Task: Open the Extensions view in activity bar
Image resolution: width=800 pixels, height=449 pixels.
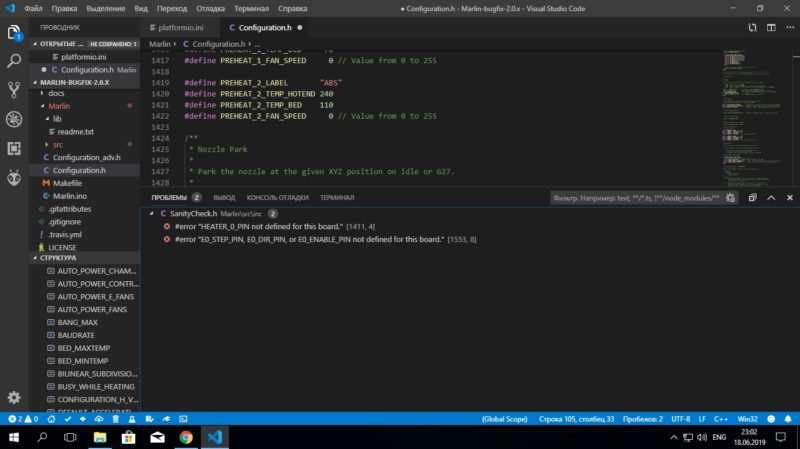Action: pyautogui.click(x=14, y=148)
